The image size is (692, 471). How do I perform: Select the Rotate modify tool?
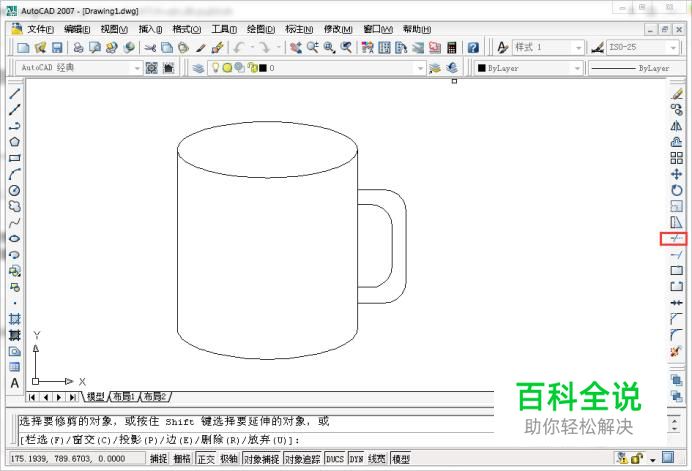tap(677, 190)
